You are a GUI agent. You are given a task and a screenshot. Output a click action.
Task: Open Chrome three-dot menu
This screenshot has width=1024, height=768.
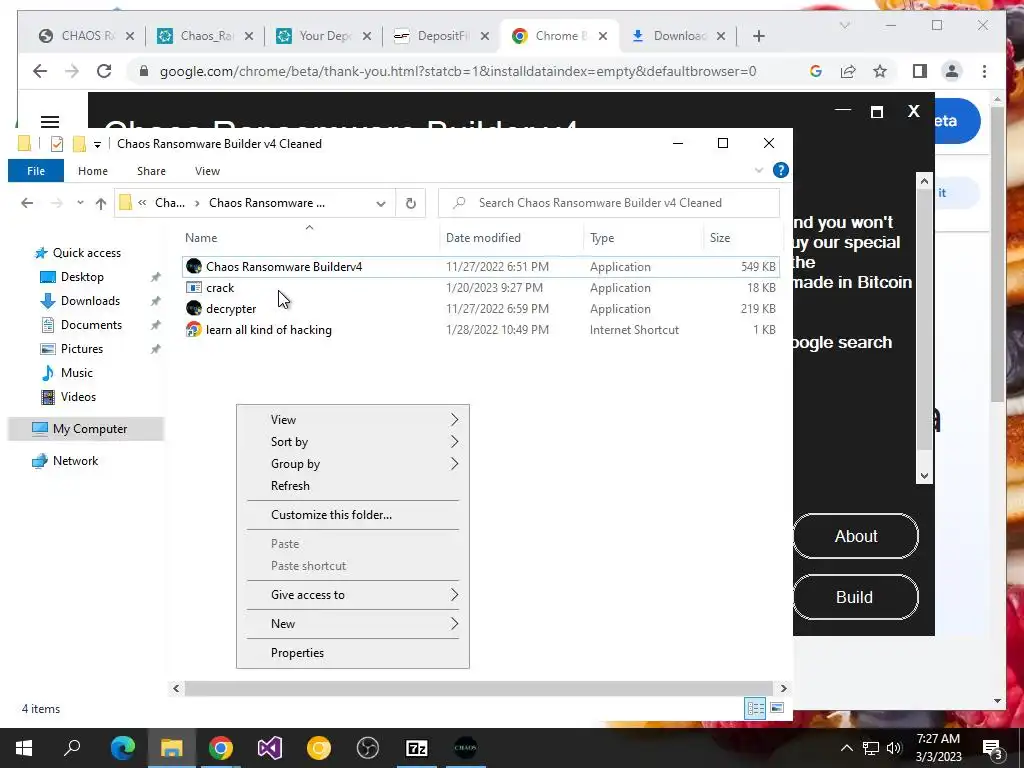coord(984,71)
